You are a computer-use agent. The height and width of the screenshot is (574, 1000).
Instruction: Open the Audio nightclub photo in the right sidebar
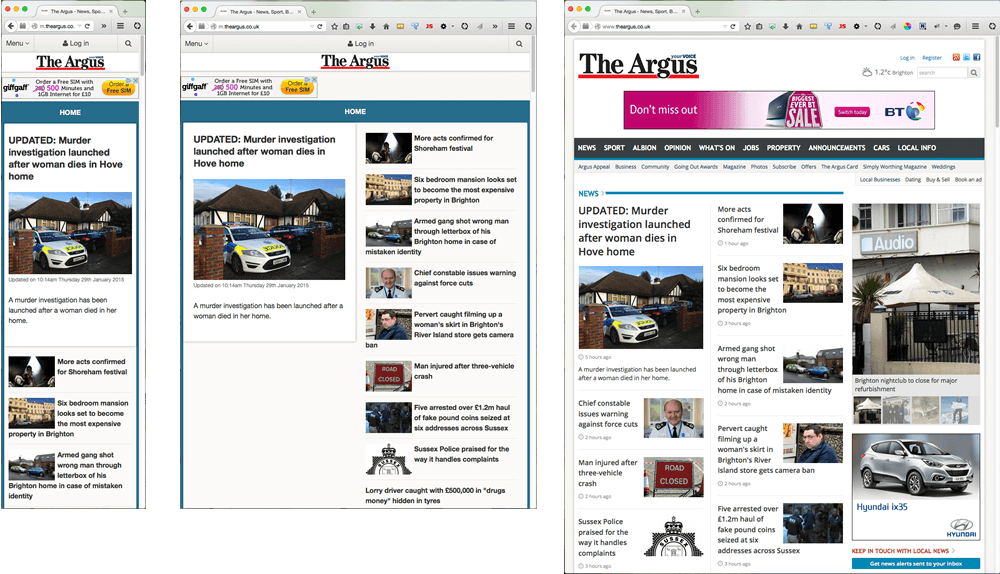point(916,289)
